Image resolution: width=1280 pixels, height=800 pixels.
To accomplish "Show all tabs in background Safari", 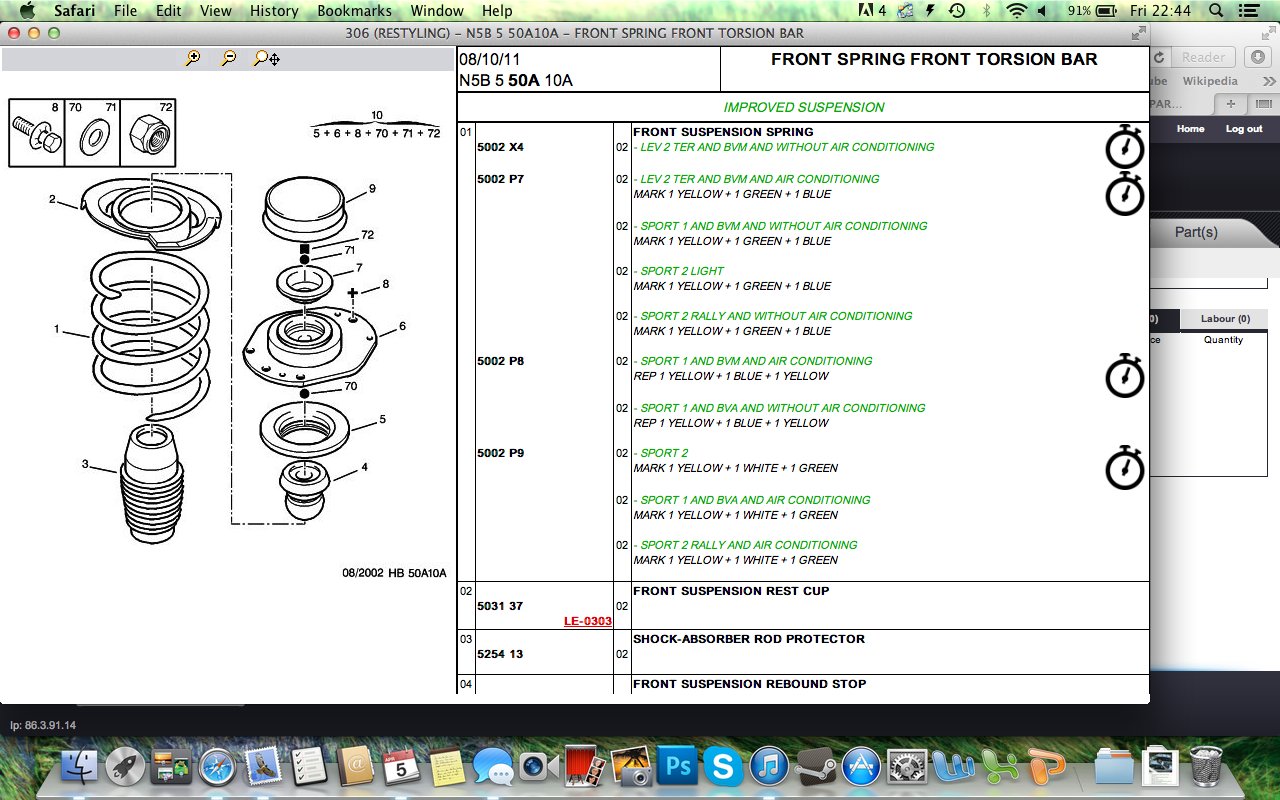I will 1264,104.
